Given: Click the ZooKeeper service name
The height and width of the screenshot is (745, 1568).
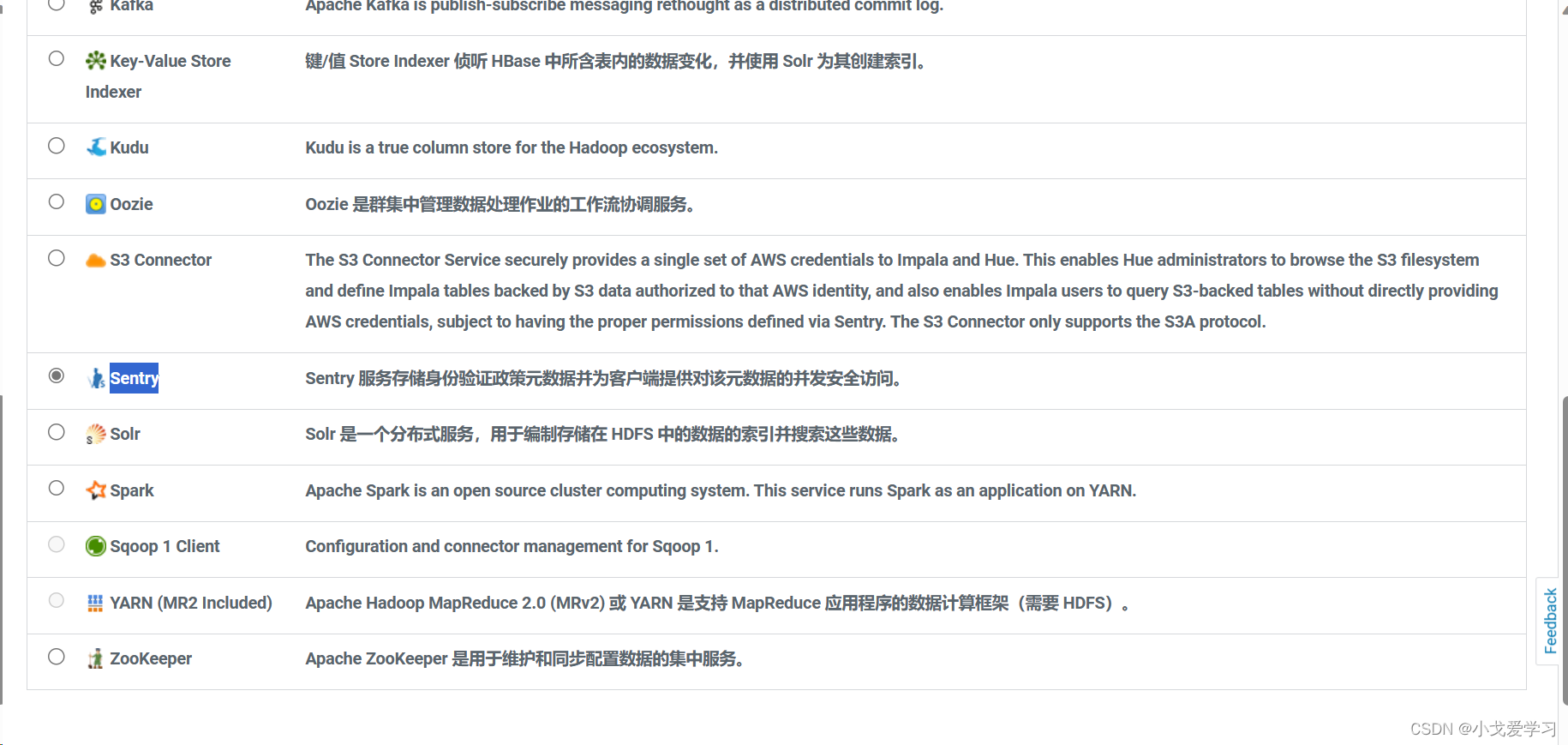Looking at the screenshot, I should click(151, 658).
